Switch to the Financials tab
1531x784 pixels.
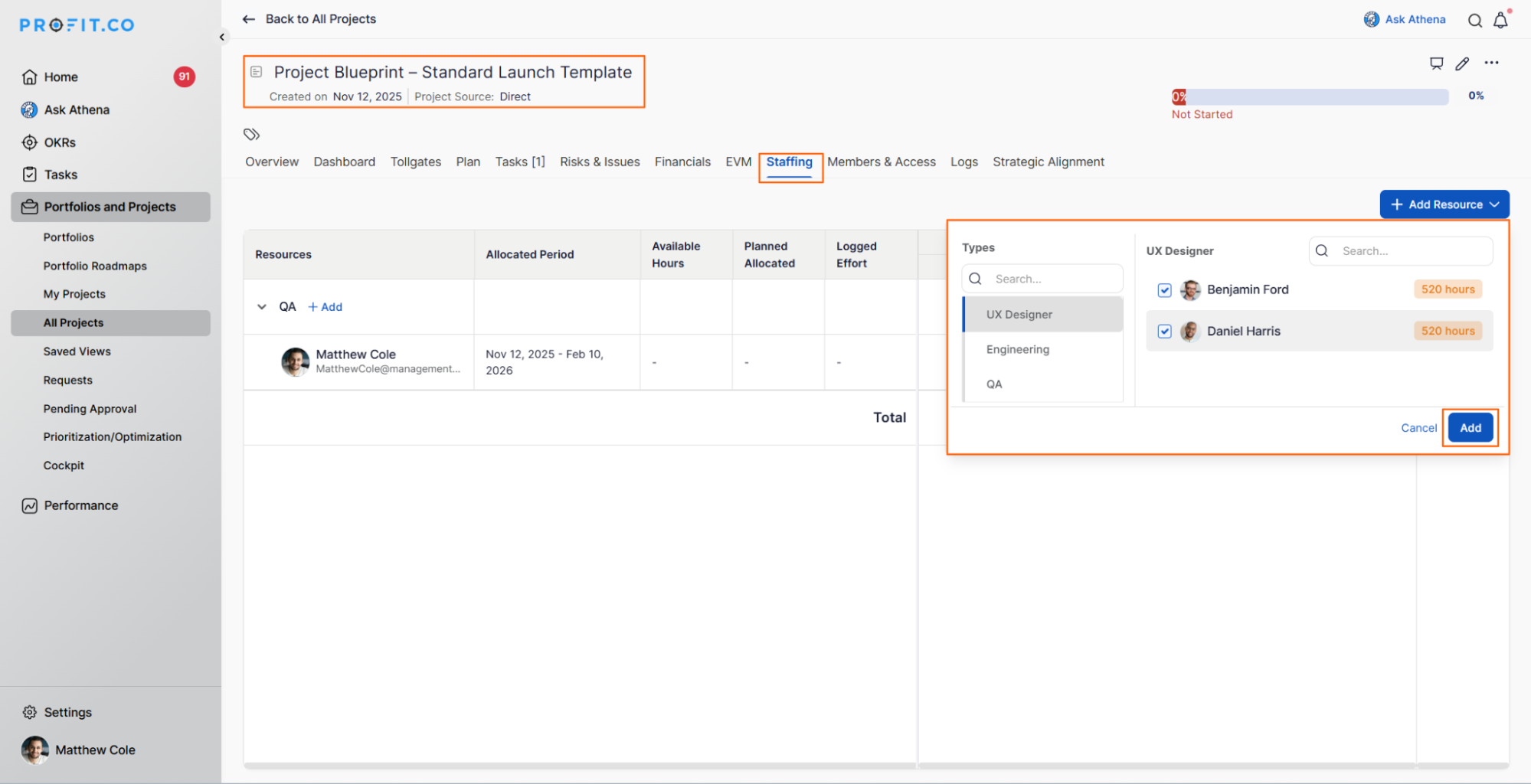point(682,162)
